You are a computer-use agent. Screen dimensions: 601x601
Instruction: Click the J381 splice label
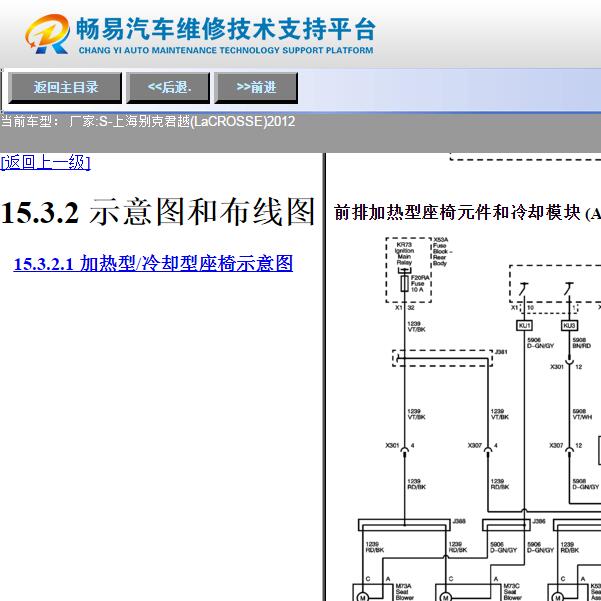pos(501,352)
